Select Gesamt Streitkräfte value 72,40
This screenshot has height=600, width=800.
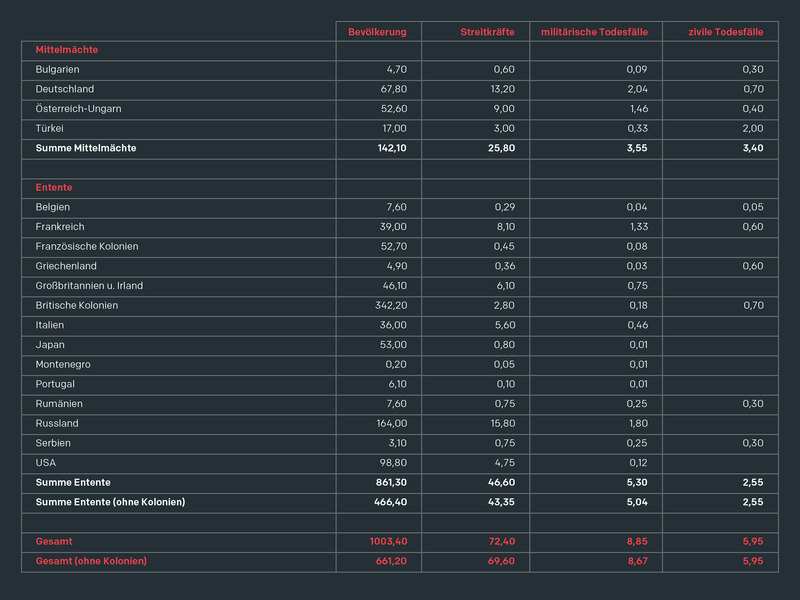[502, 541]
